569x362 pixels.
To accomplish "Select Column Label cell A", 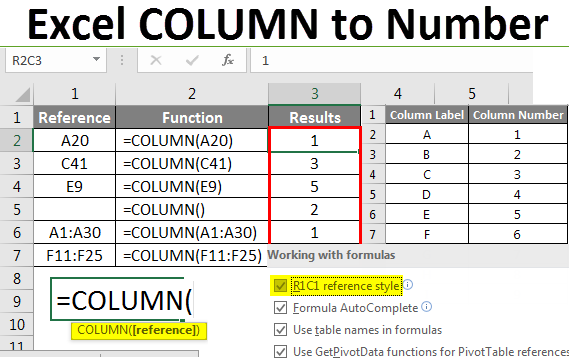I will pos(427,135).
